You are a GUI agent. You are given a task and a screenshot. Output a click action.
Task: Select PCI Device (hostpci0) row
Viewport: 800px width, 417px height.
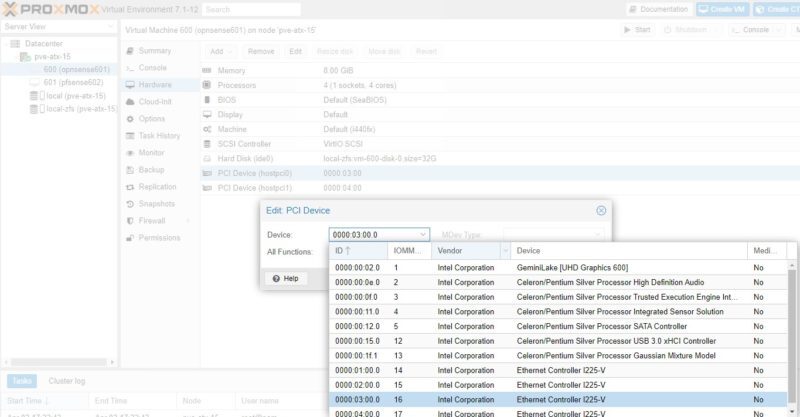(x=500, y=174)
